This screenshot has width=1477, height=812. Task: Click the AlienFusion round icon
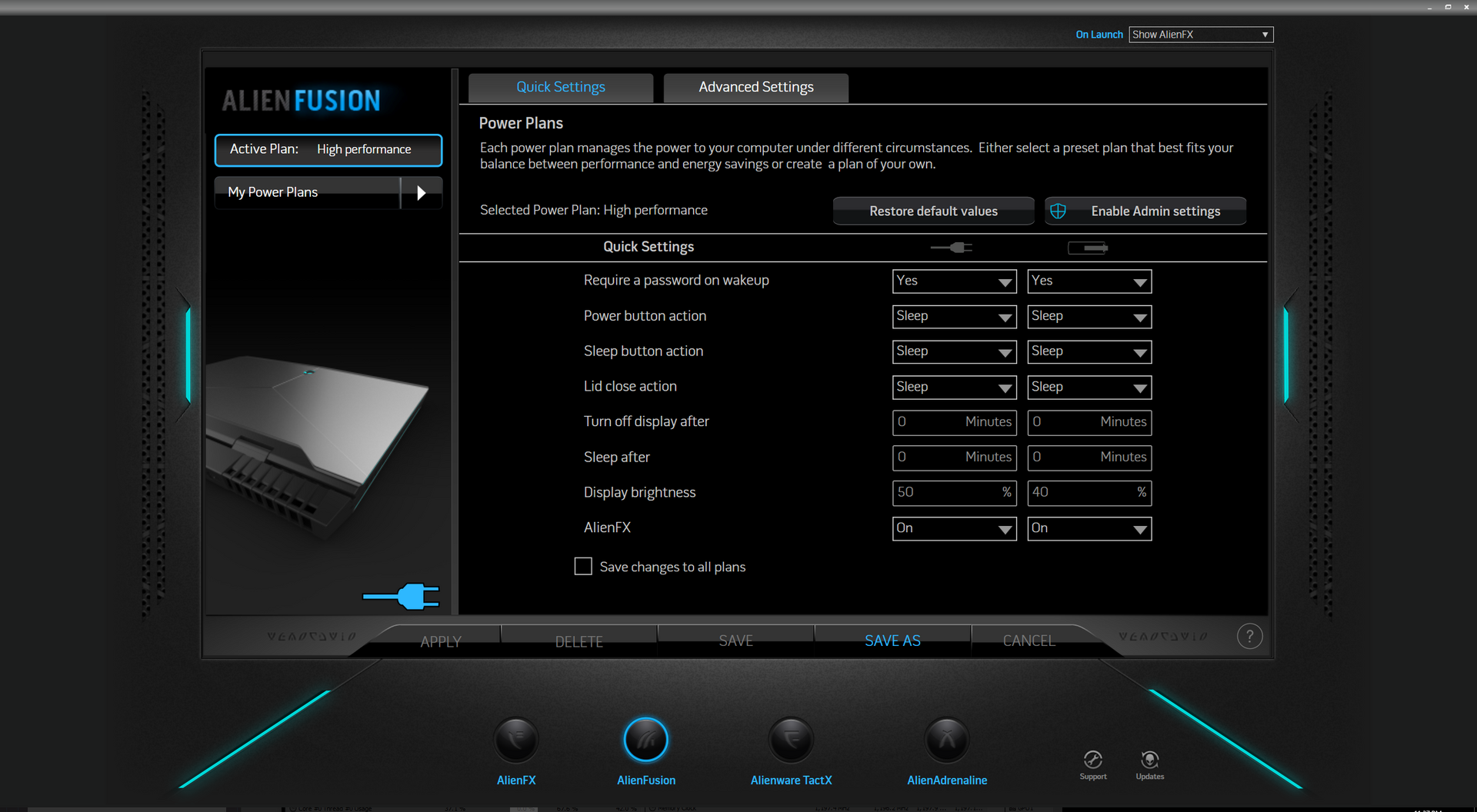pos(645,740)
